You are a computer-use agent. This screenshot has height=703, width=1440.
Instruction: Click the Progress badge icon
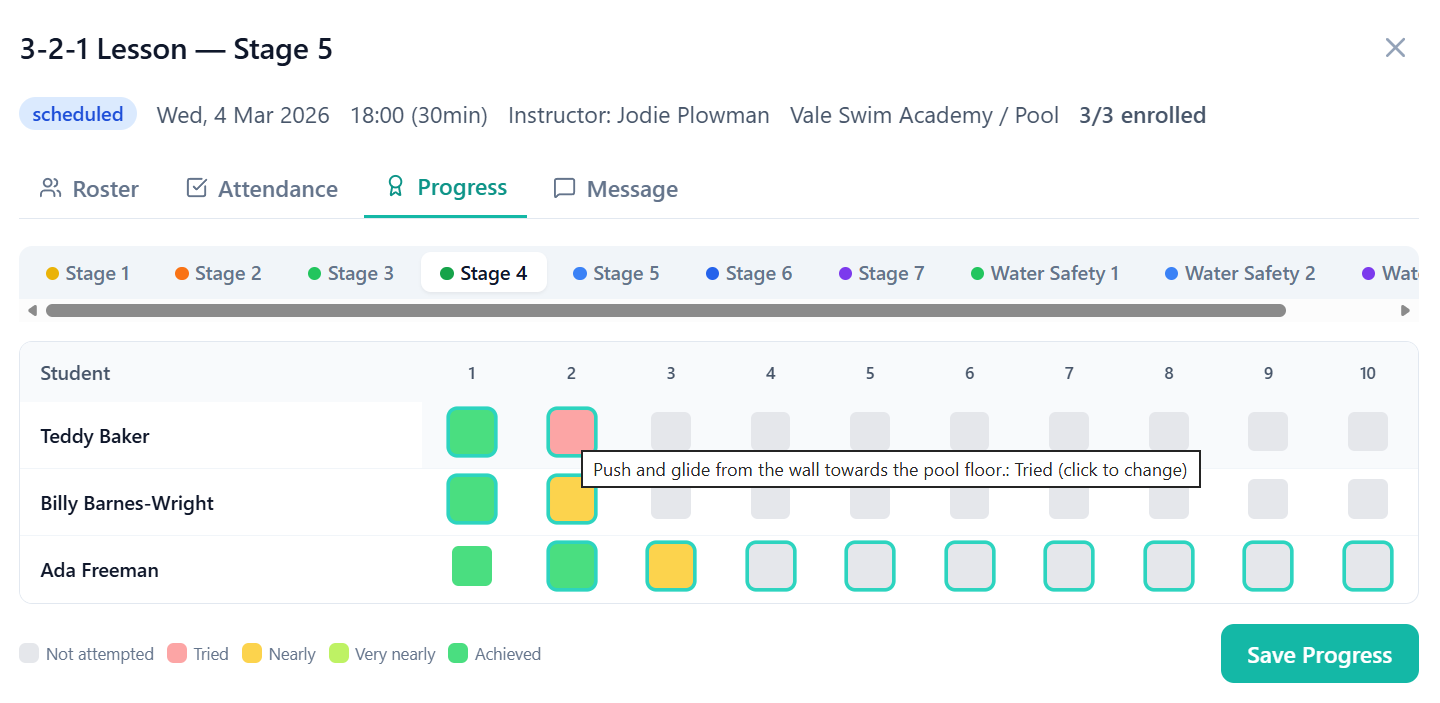[396, 187]
